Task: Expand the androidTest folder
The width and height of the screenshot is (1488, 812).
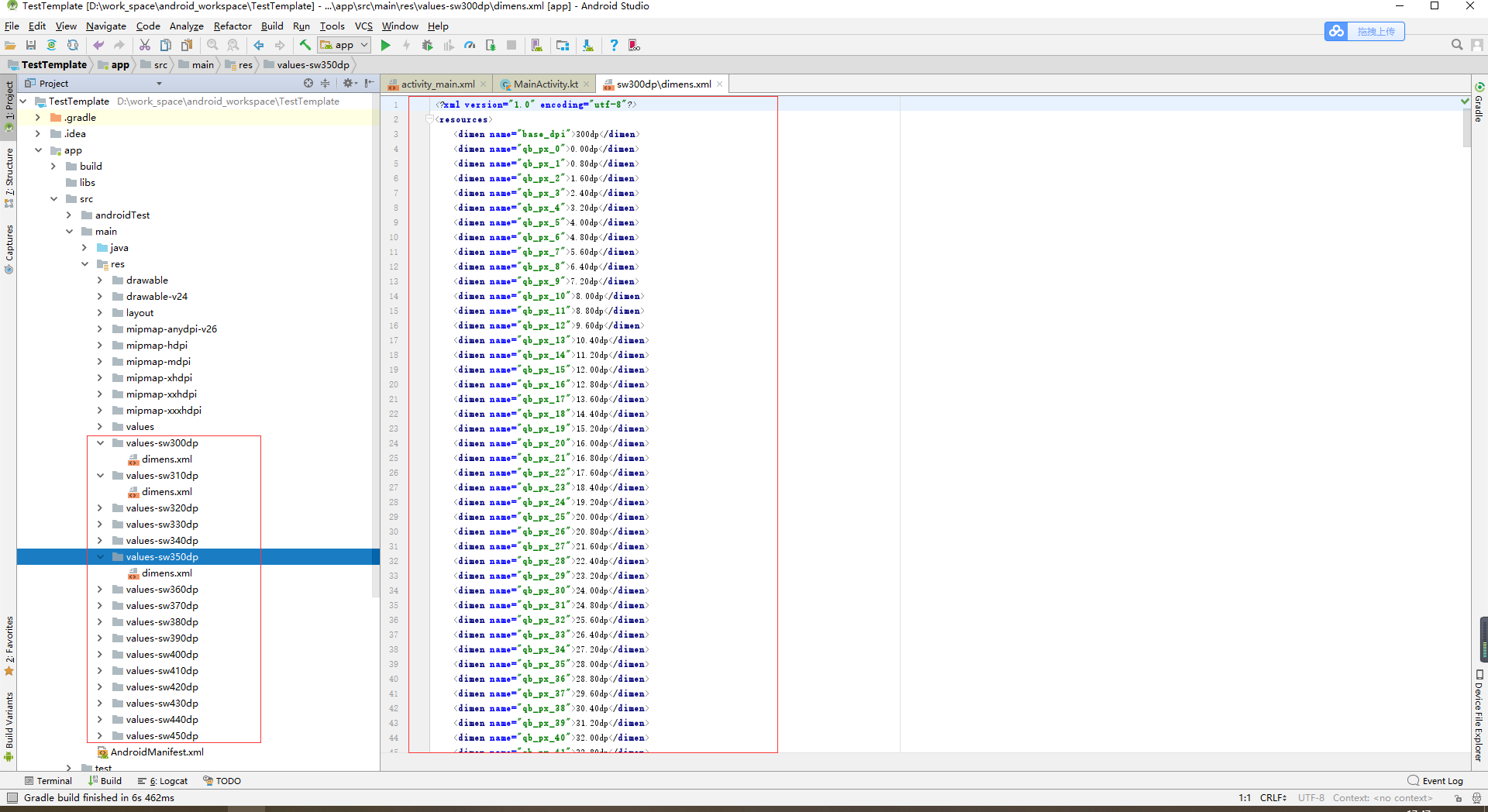Action: pos(69,215)
